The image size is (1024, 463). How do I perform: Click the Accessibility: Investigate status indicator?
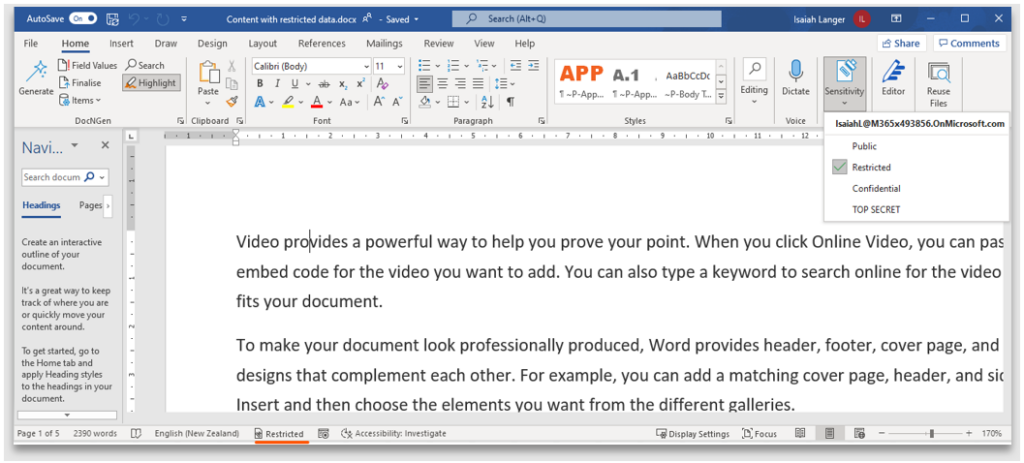[394, 434]
